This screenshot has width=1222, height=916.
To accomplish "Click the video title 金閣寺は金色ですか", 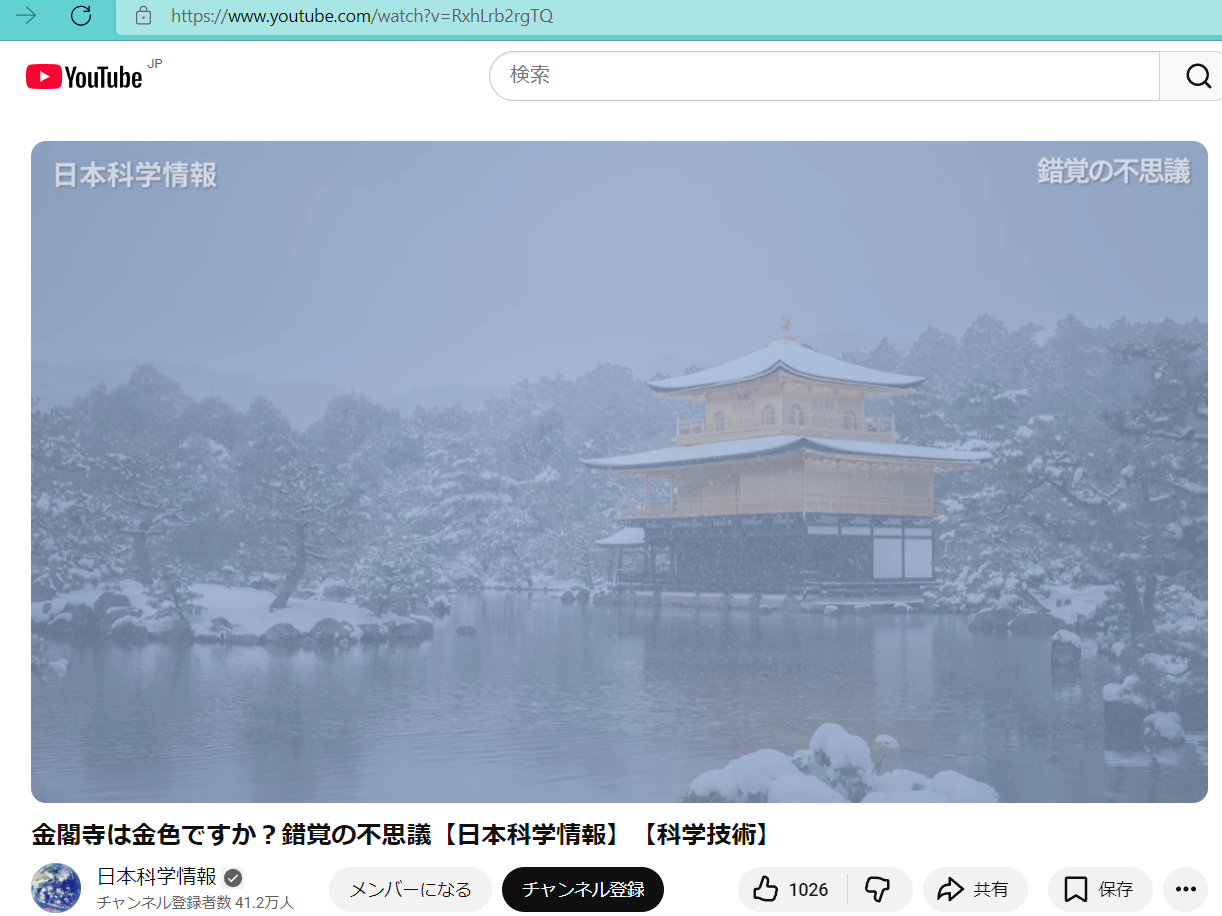I will coord(400,834).
